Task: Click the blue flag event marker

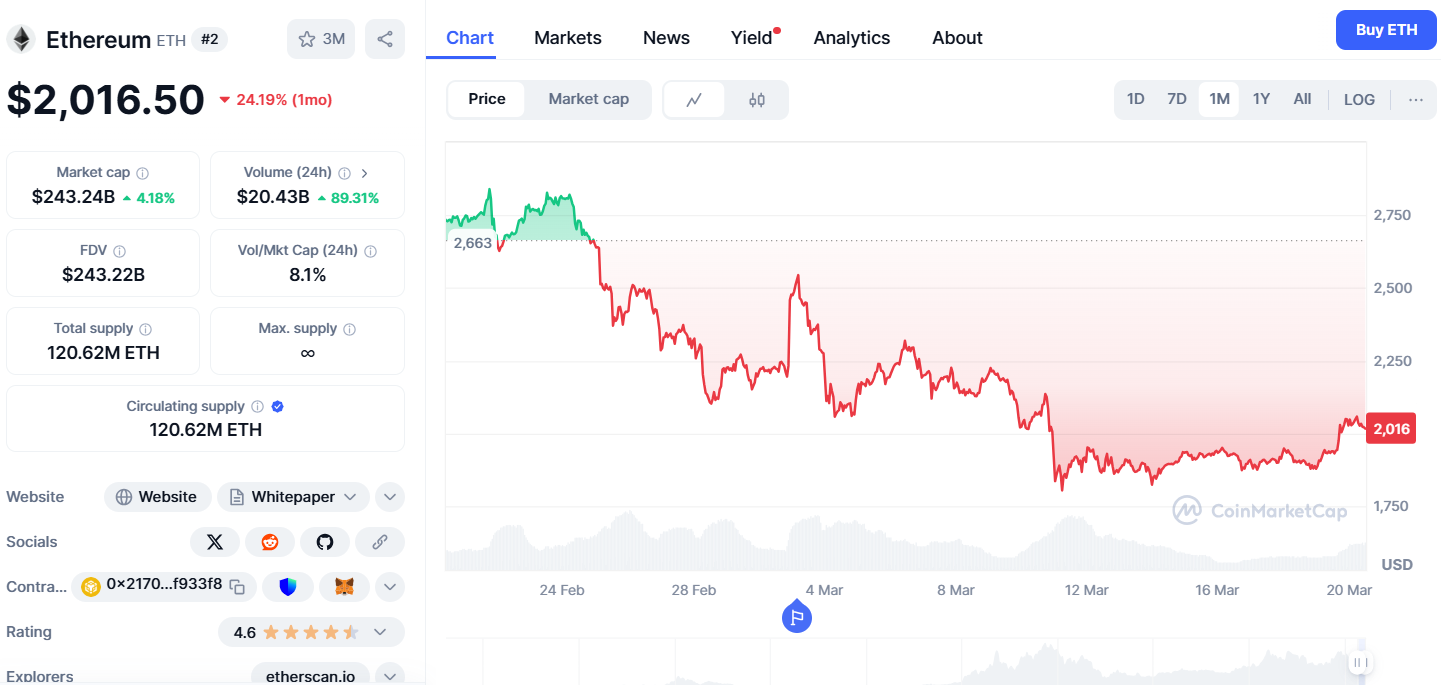Action: [x=796, y=617]
